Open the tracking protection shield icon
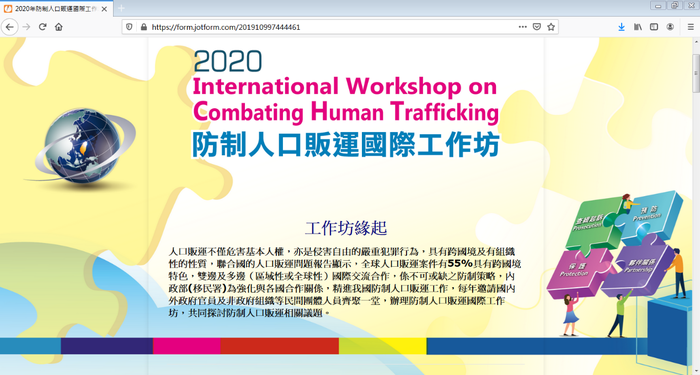700x375 pixels. coord(129,27)
